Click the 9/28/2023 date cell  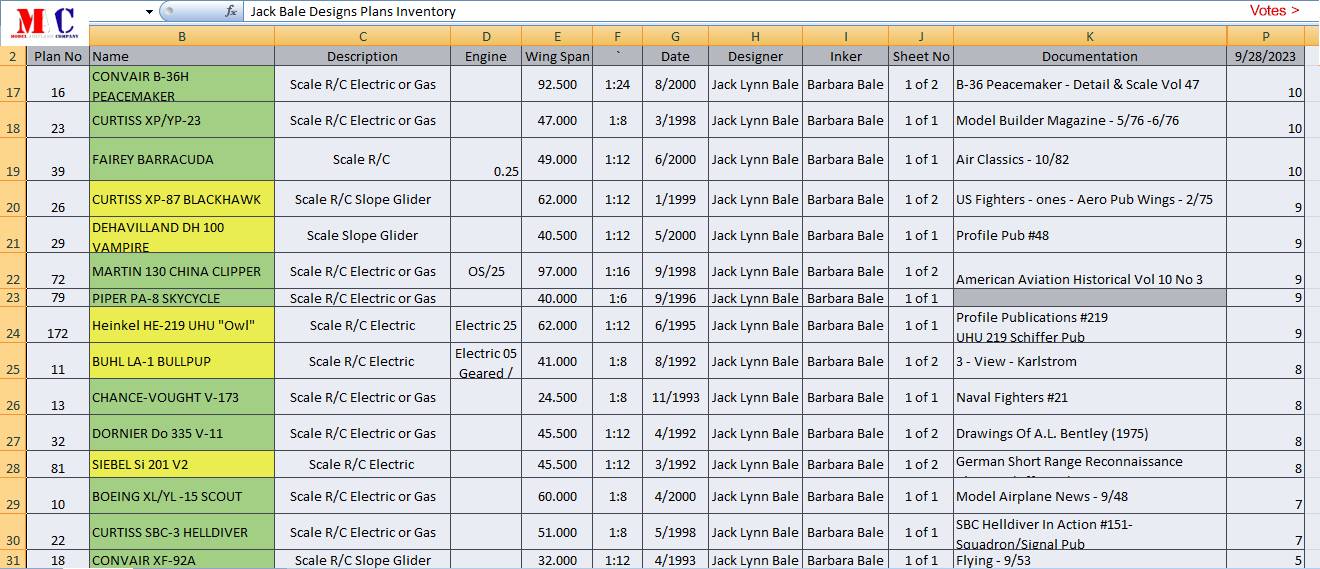(1265, 56)
